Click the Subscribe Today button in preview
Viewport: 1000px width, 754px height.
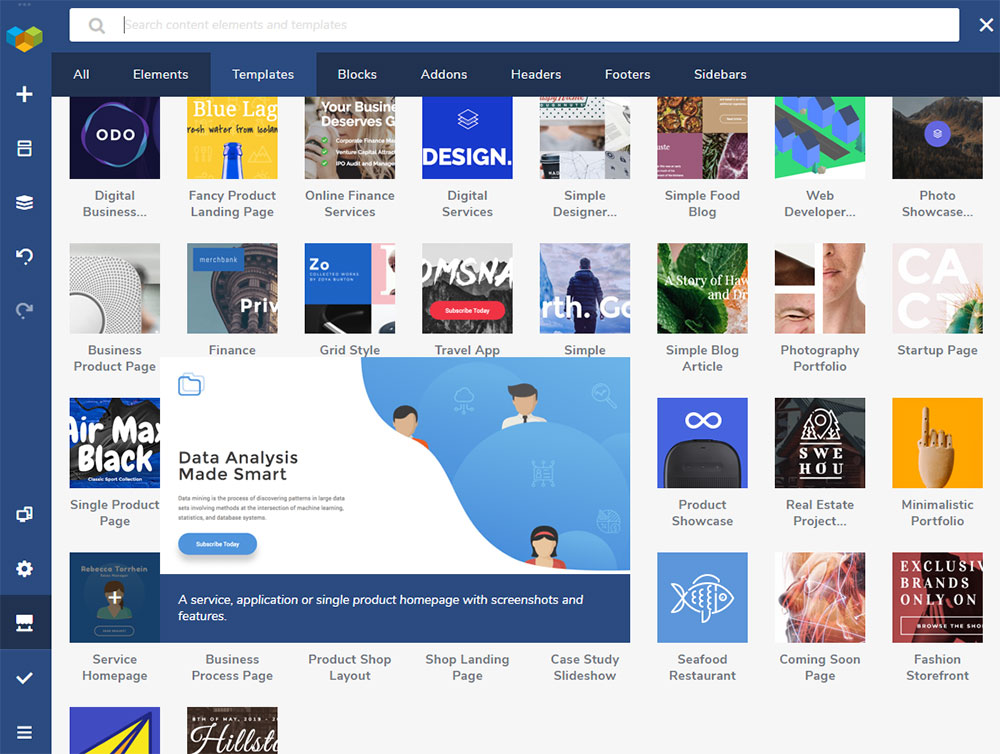(x=217, y=544)
